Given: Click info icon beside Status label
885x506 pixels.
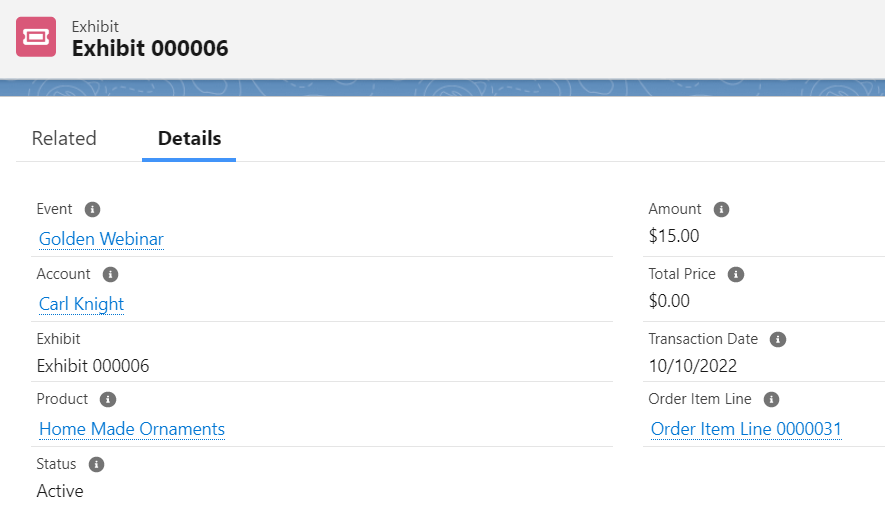Looking at the screenshot, I should pyautogui.click(x=96, y=464).
